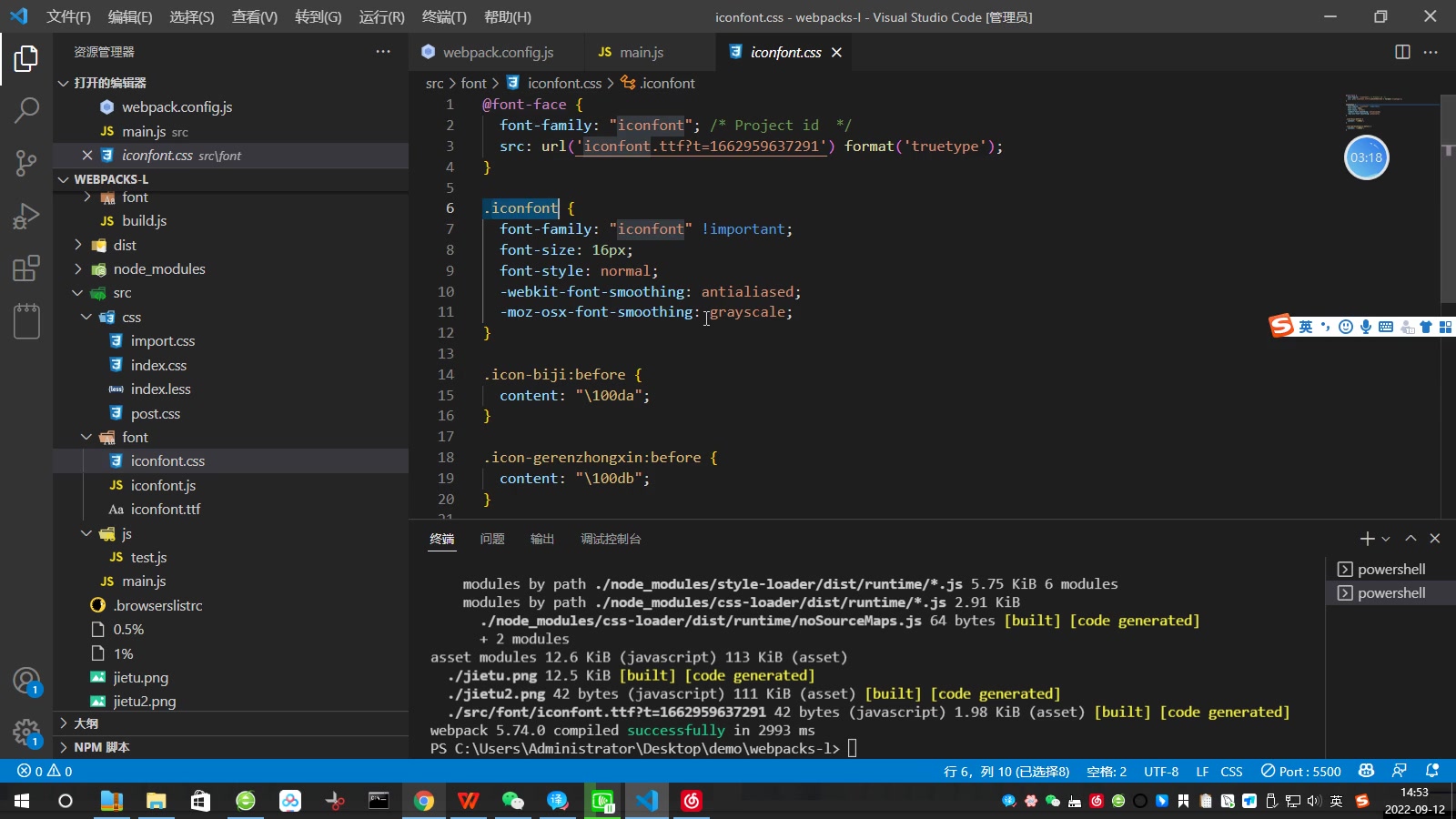
Task: Open Explorer views and more actions ellipsis
Action: click(383, 52)
